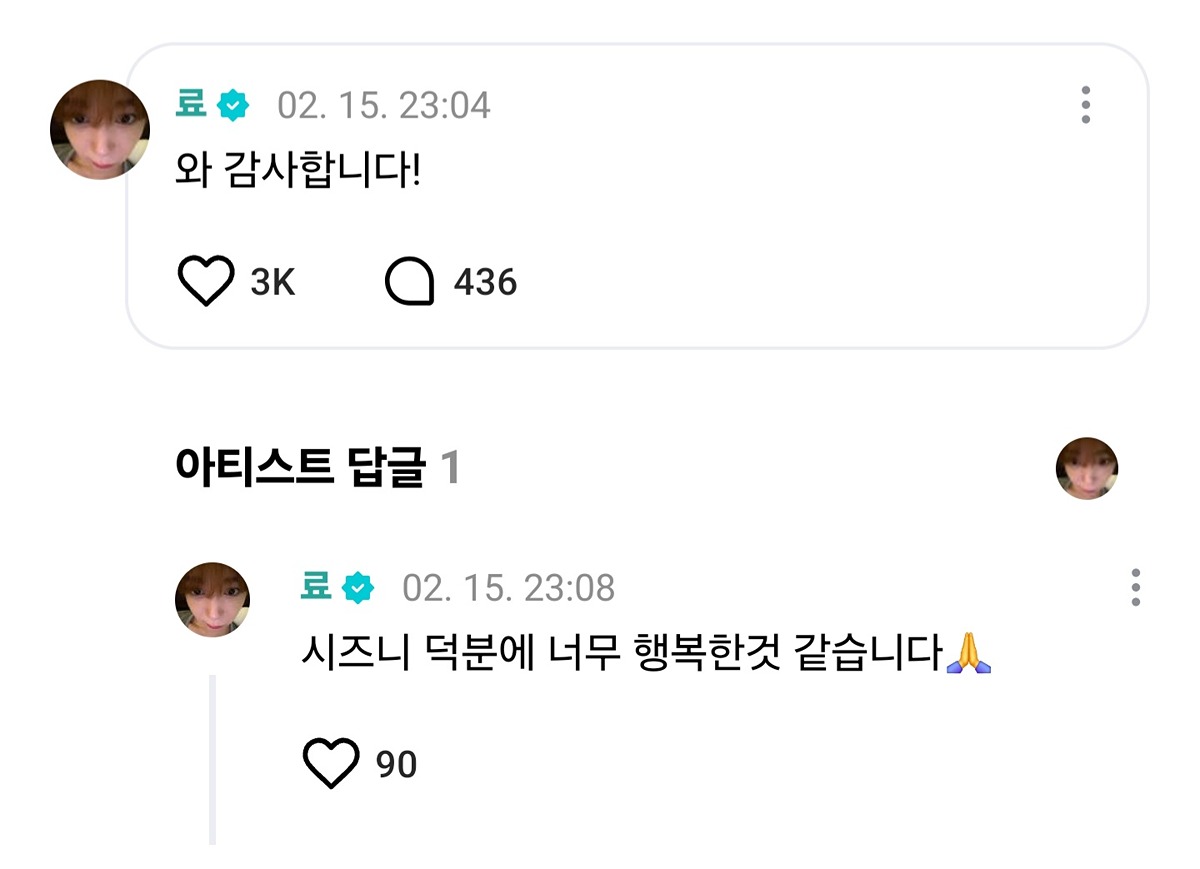Click the 90 like count on reply
1200x869 pixels.
coord(396,765)
